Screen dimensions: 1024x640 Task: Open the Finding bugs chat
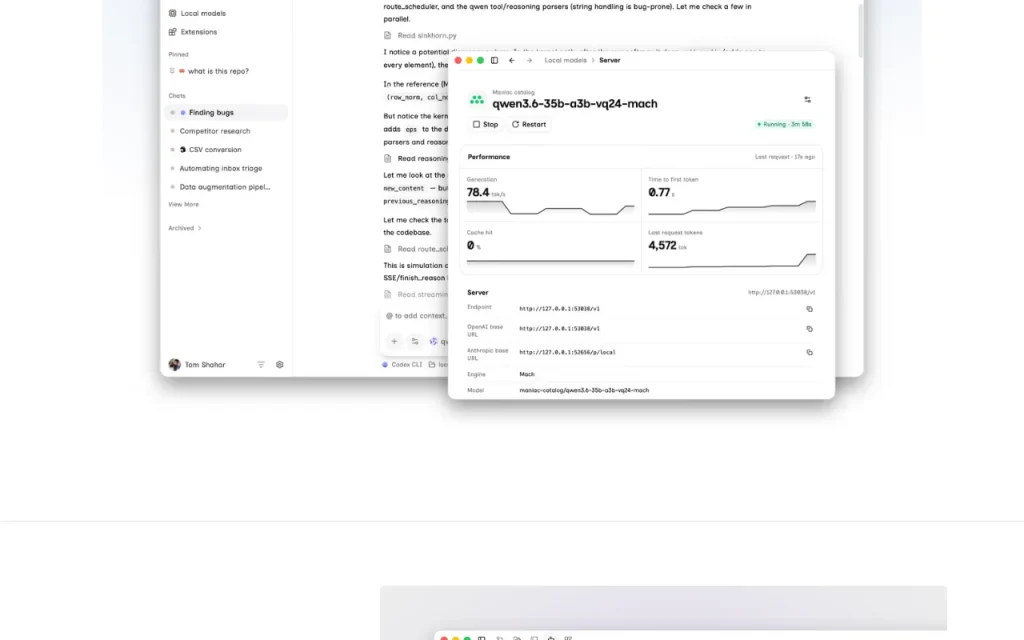coord(226,112)
